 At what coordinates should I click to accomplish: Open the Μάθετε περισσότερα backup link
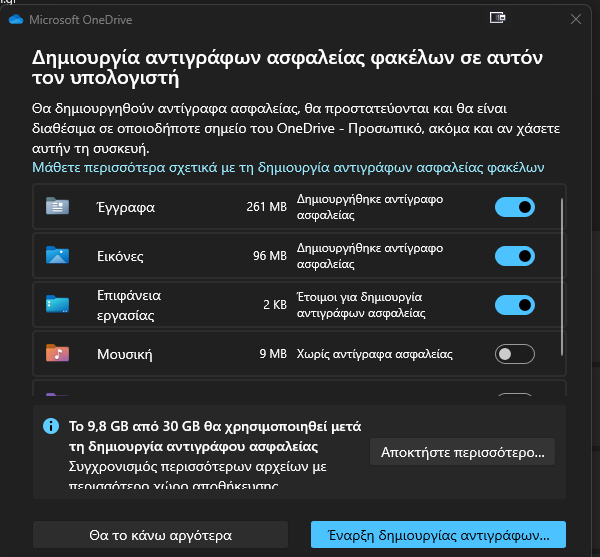coord(288,168)
